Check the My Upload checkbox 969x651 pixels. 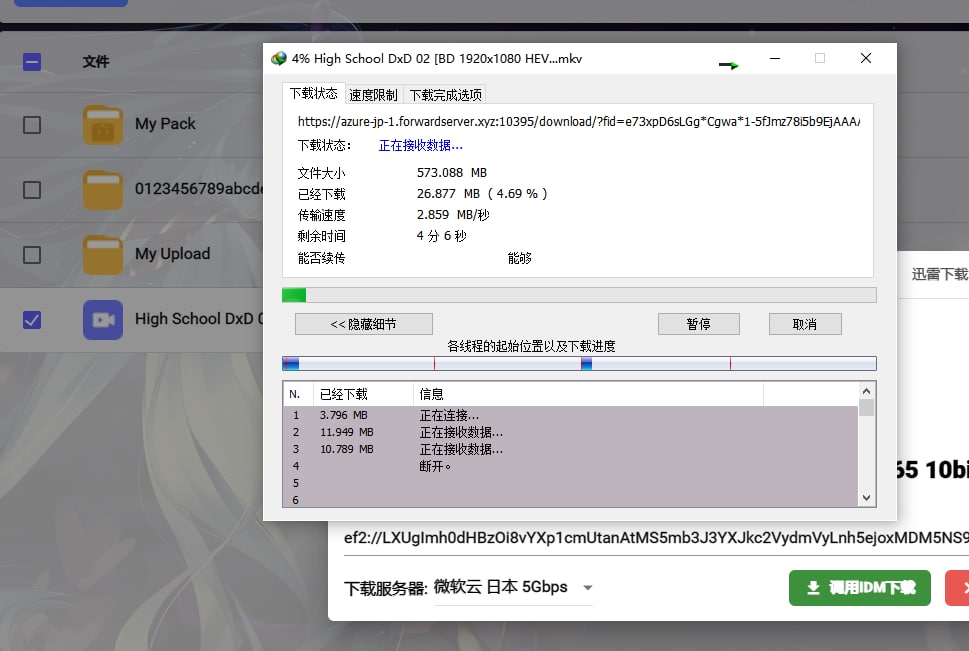click(32, 255)
